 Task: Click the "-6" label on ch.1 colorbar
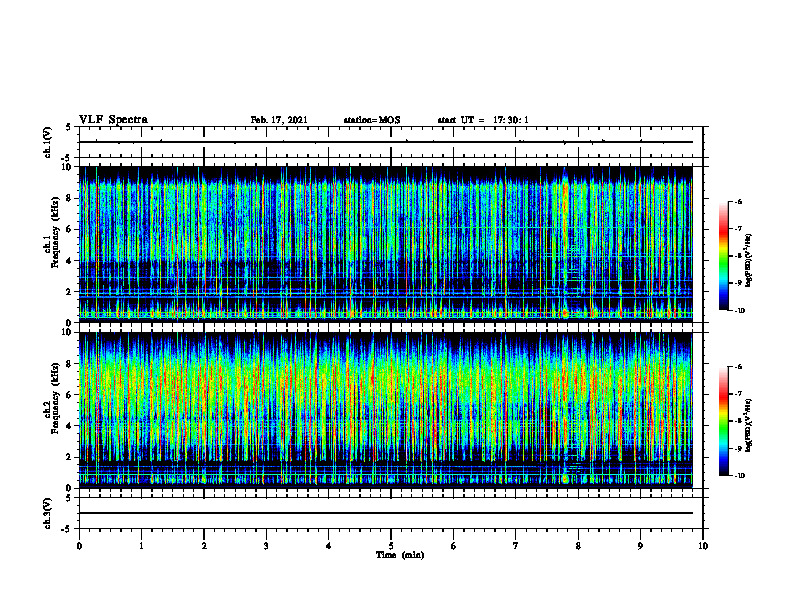pyautogui.click(x=738, y=202)
